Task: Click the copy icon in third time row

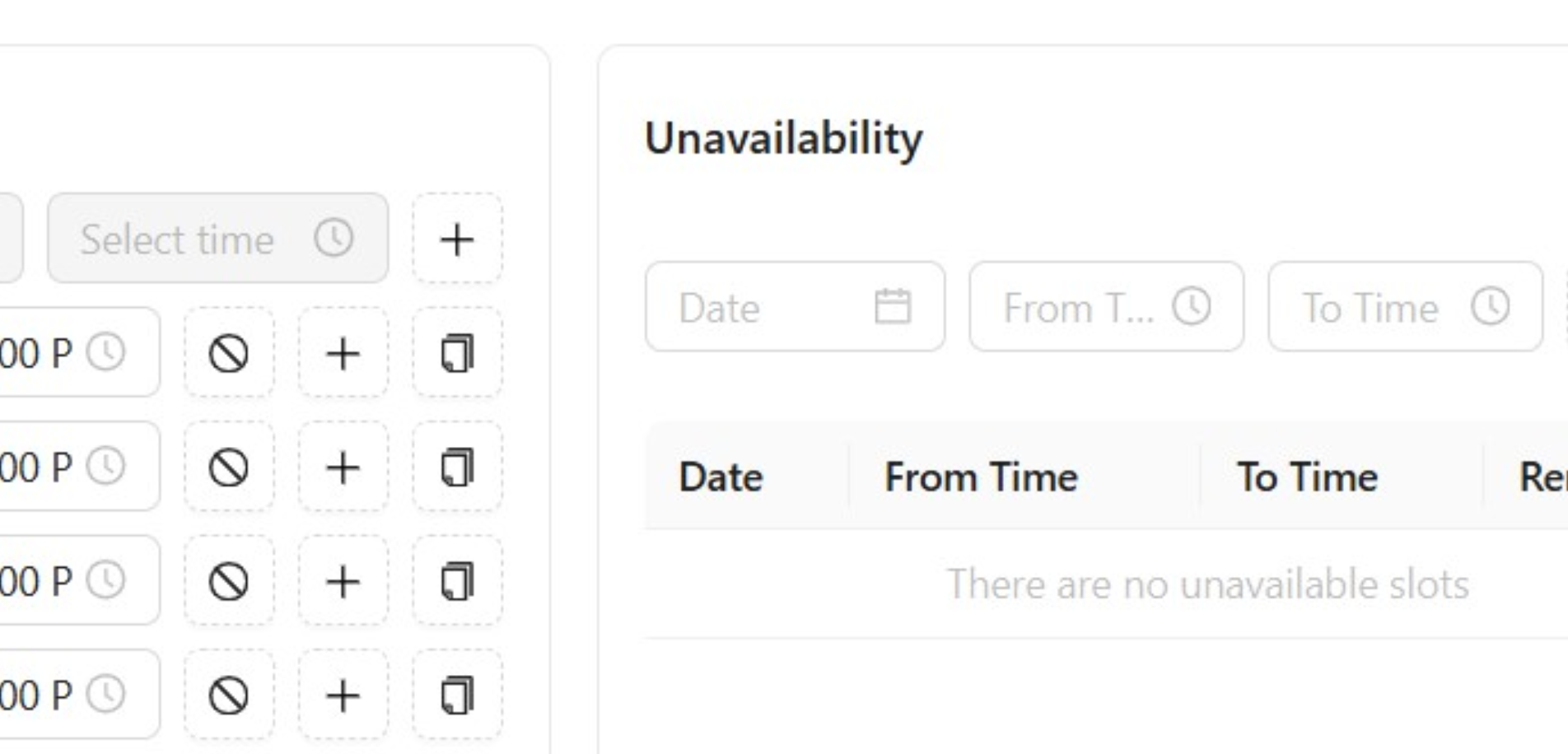Action: click(x=457, y=582)
